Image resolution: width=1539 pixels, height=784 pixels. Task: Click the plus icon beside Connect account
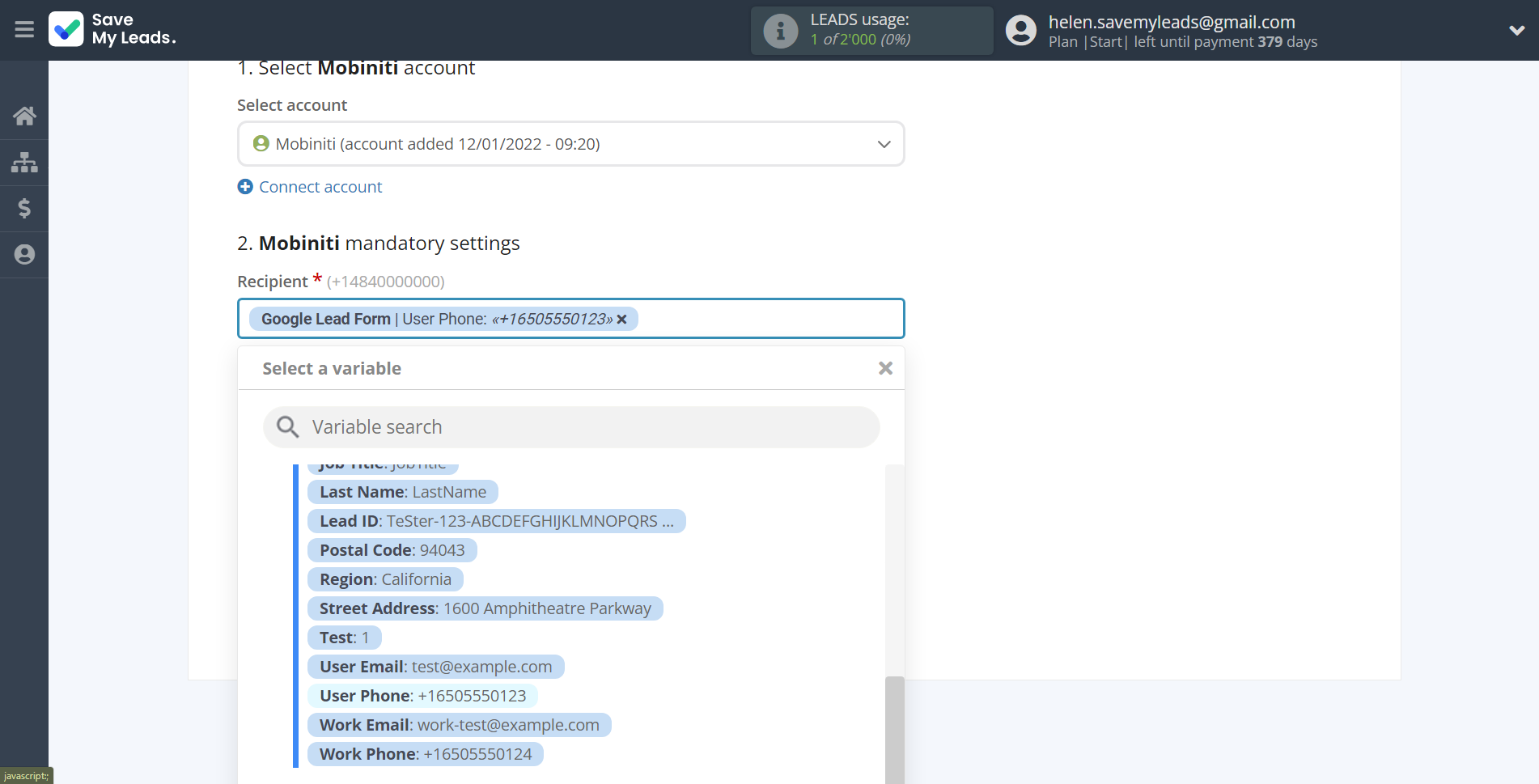[245, 187]
